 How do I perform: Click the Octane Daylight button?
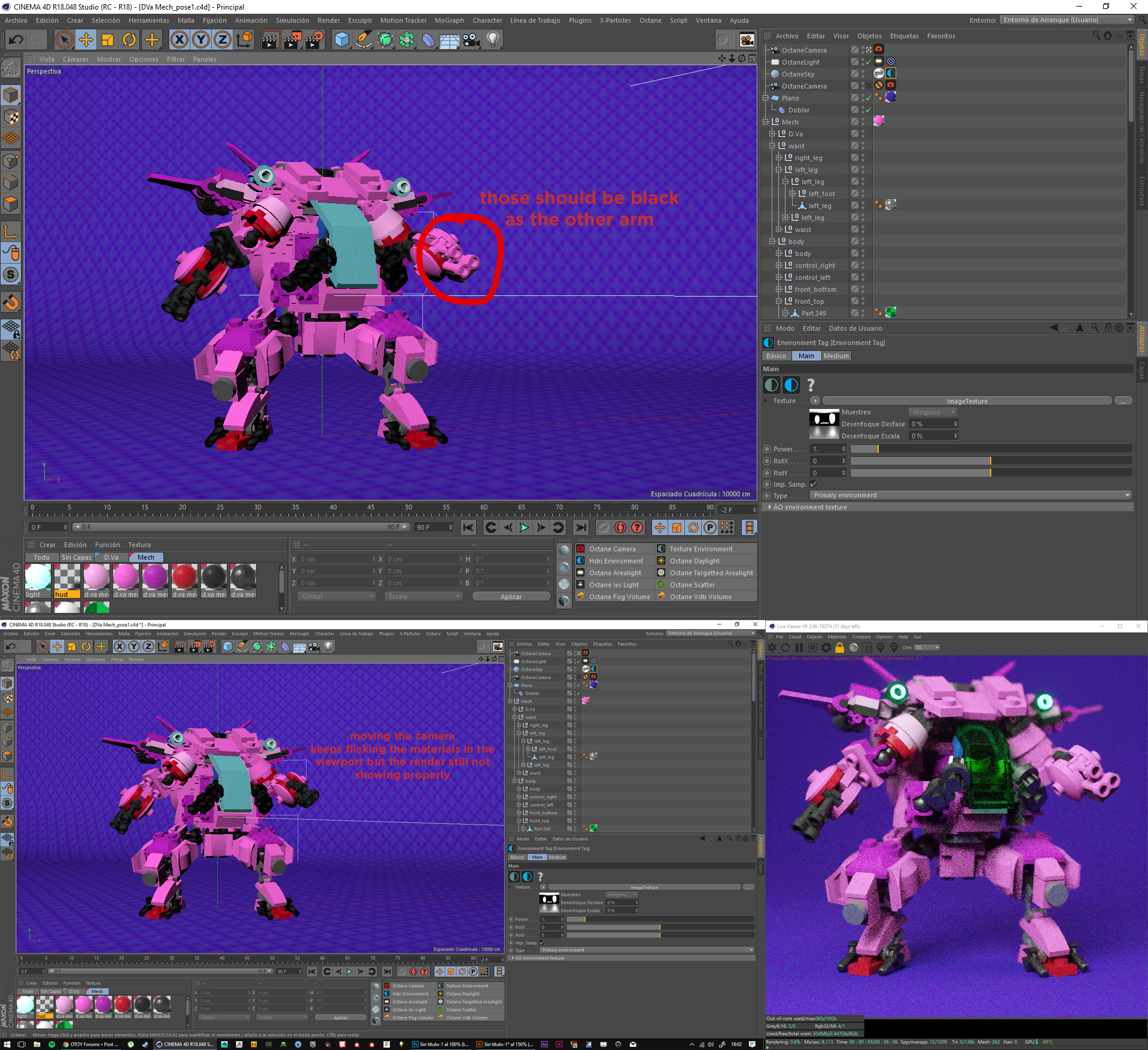coord(695,561)
